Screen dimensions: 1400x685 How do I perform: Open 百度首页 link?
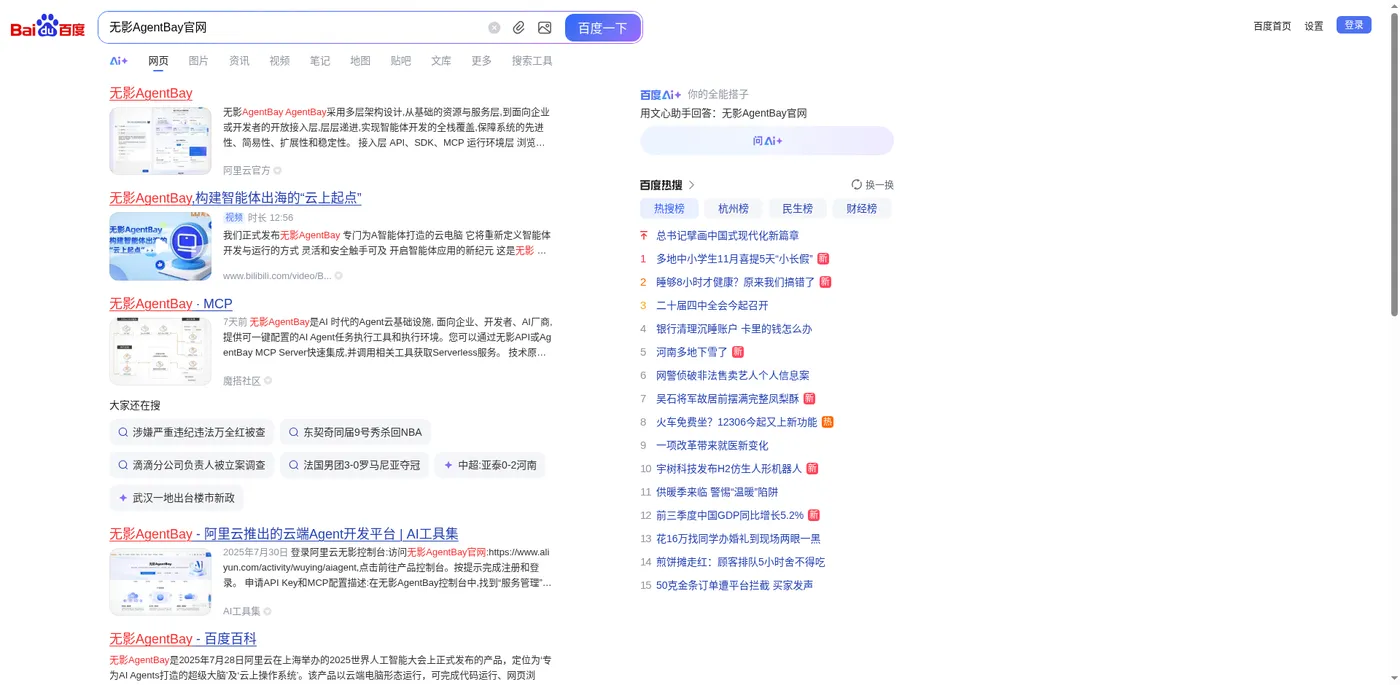[1272, 26]
